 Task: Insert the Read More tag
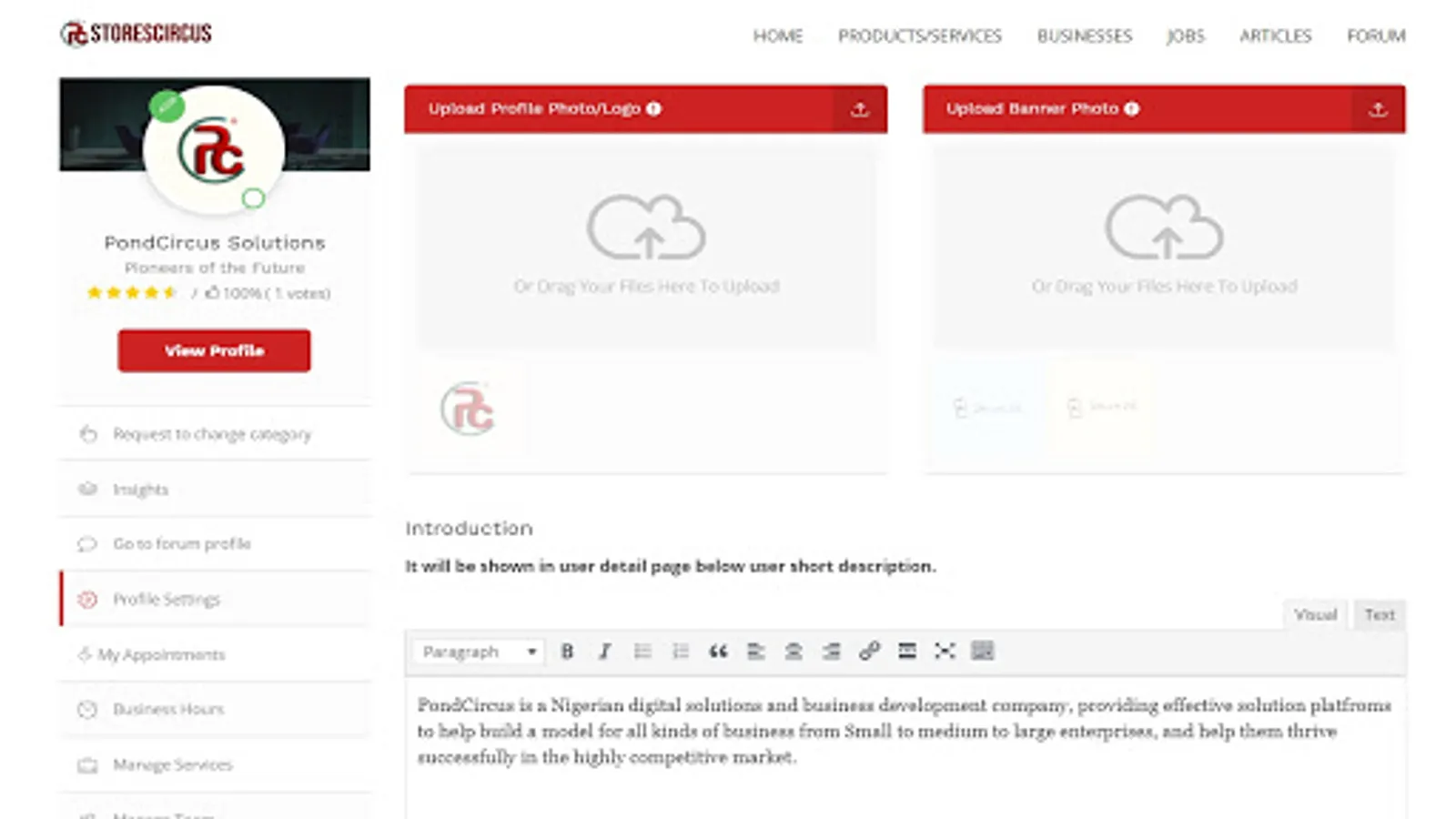pyautogui.click(x=907, y=652)
